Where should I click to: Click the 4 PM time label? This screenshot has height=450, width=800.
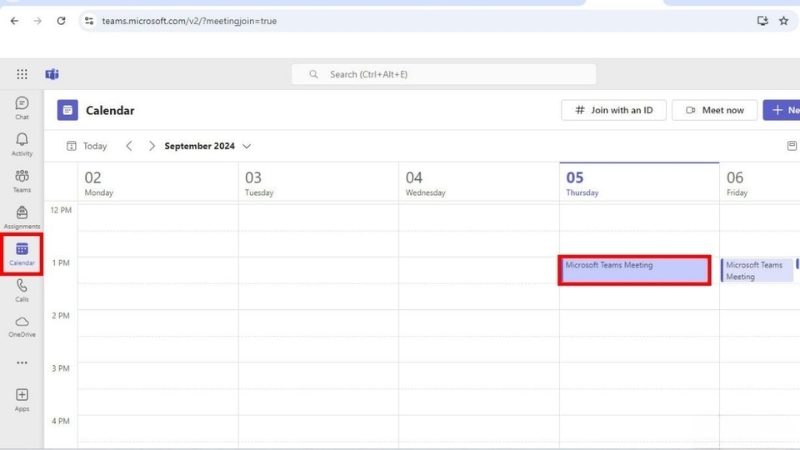pos(61,421)
